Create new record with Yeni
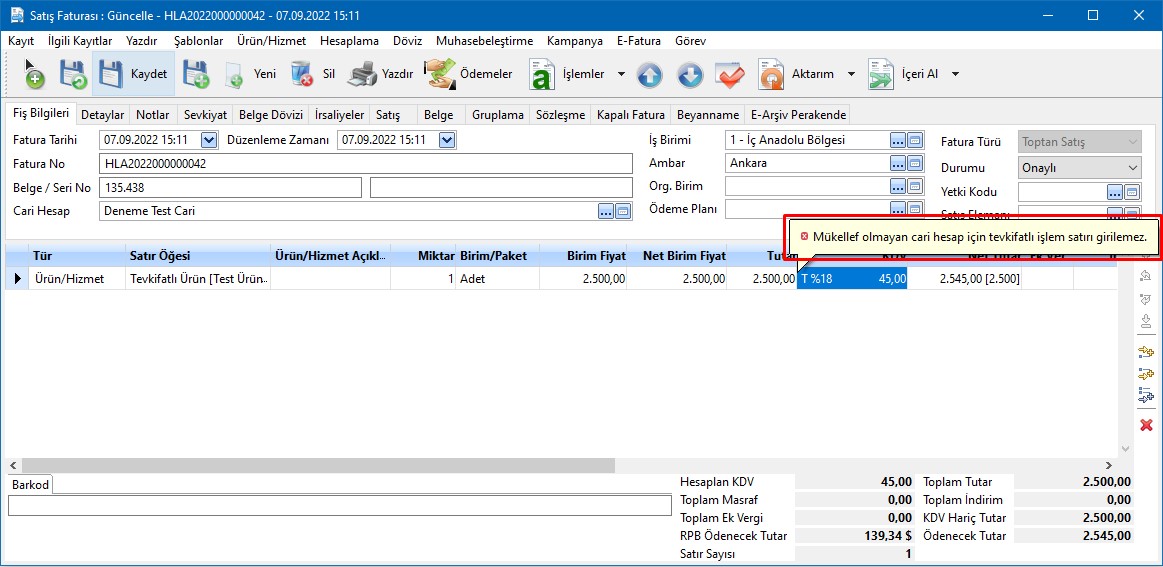The height and width of the screenshot is (567, 1163). click(250, 74)
